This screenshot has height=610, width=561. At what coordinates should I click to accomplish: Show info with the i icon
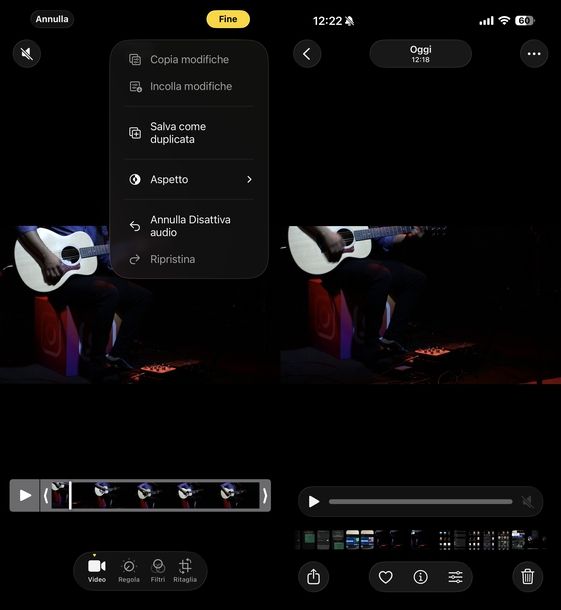[x=421, y=577]
